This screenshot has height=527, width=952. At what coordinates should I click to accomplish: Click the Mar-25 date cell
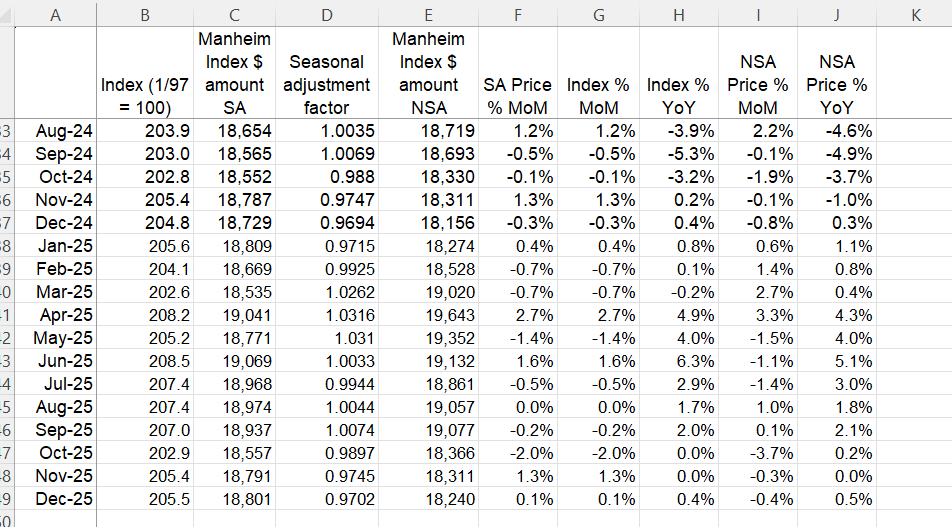click(63, 292)
